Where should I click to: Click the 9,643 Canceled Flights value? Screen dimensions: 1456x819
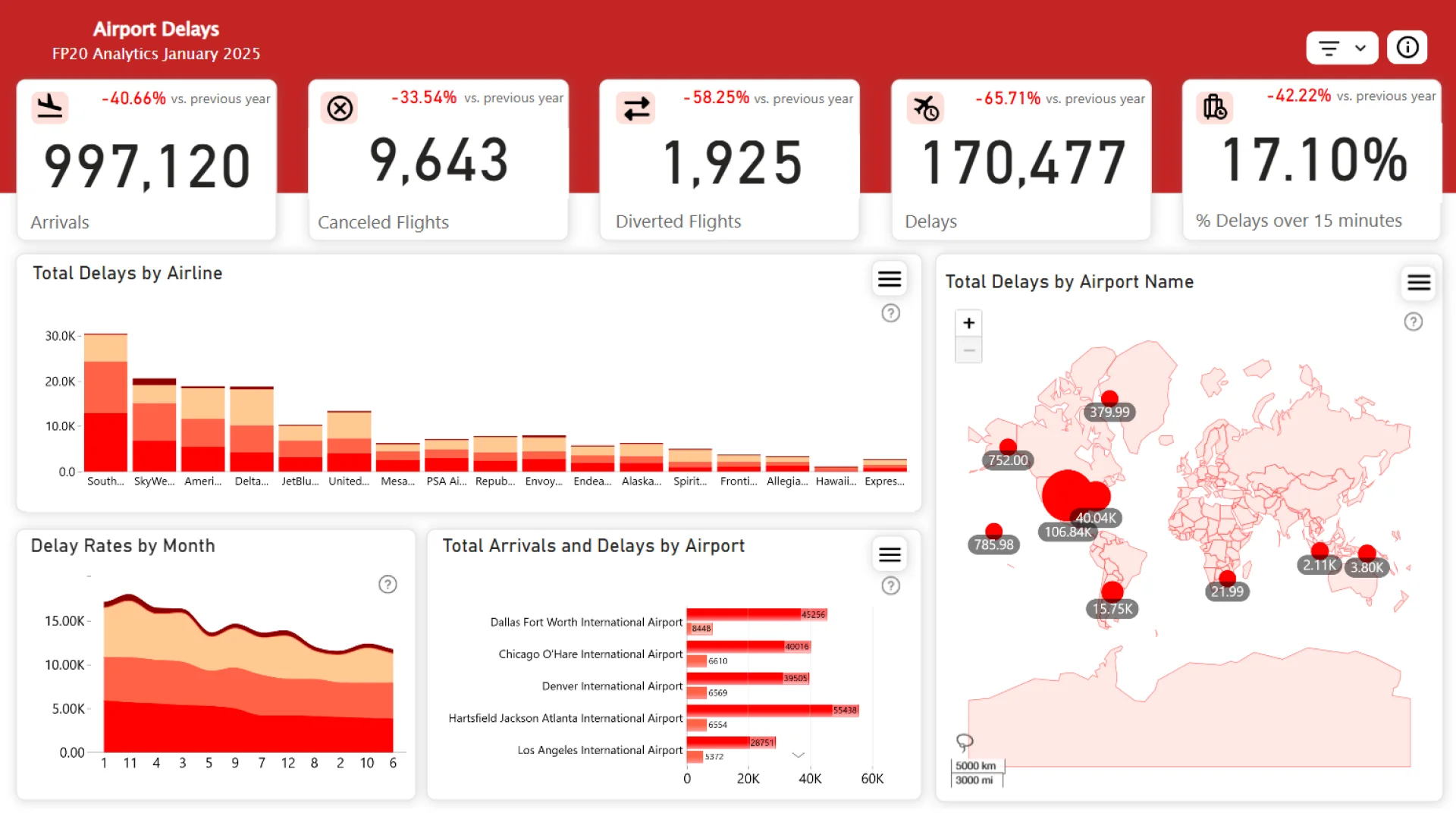tap(438, 161)
